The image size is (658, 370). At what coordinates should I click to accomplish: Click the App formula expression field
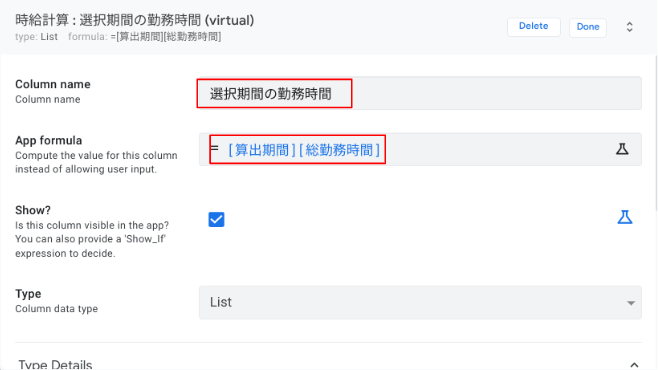tap(420, 149)
